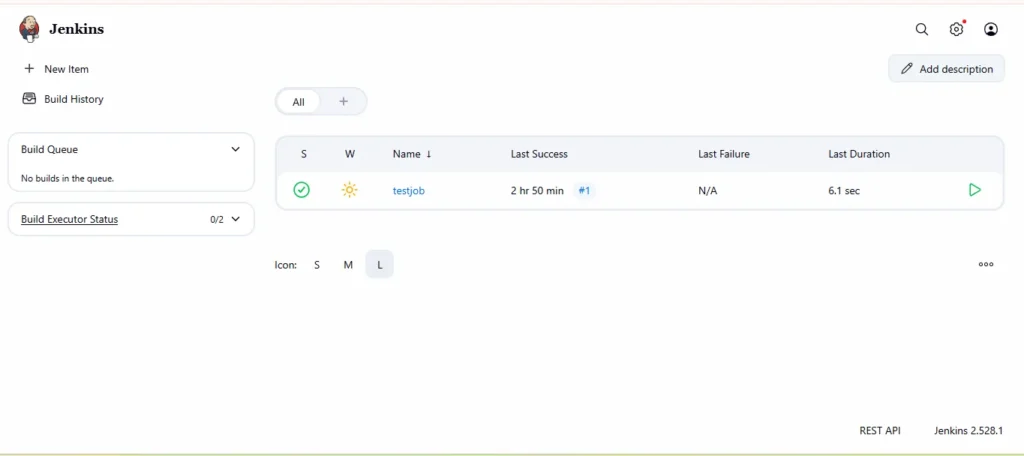1024x456 pixels.
Task: Open build #1 badge link
Action: coord(585,191)
